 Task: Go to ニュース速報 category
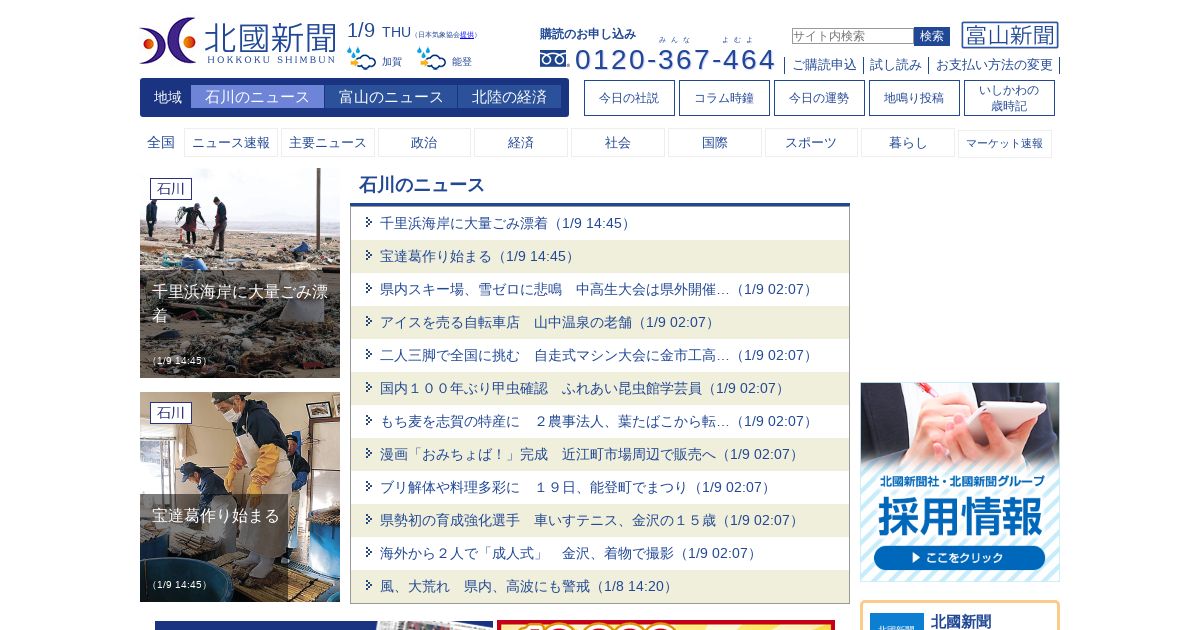(231, 143)
